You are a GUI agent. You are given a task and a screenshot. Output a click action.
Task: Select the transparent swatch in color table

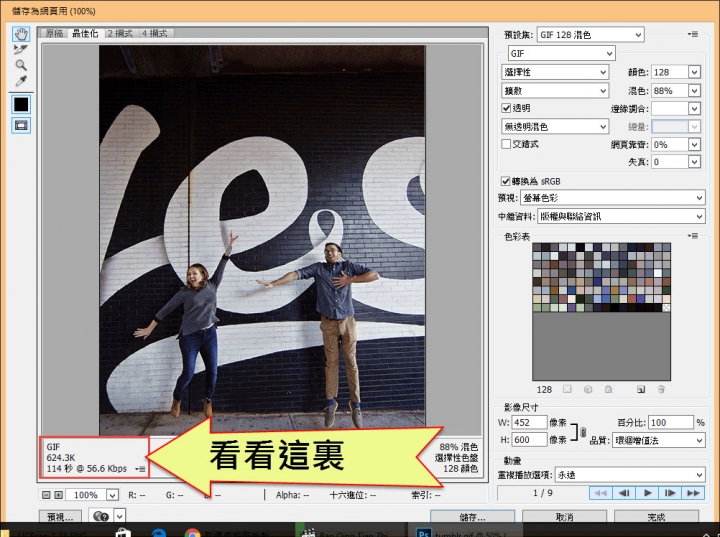(x=666, y=308)
